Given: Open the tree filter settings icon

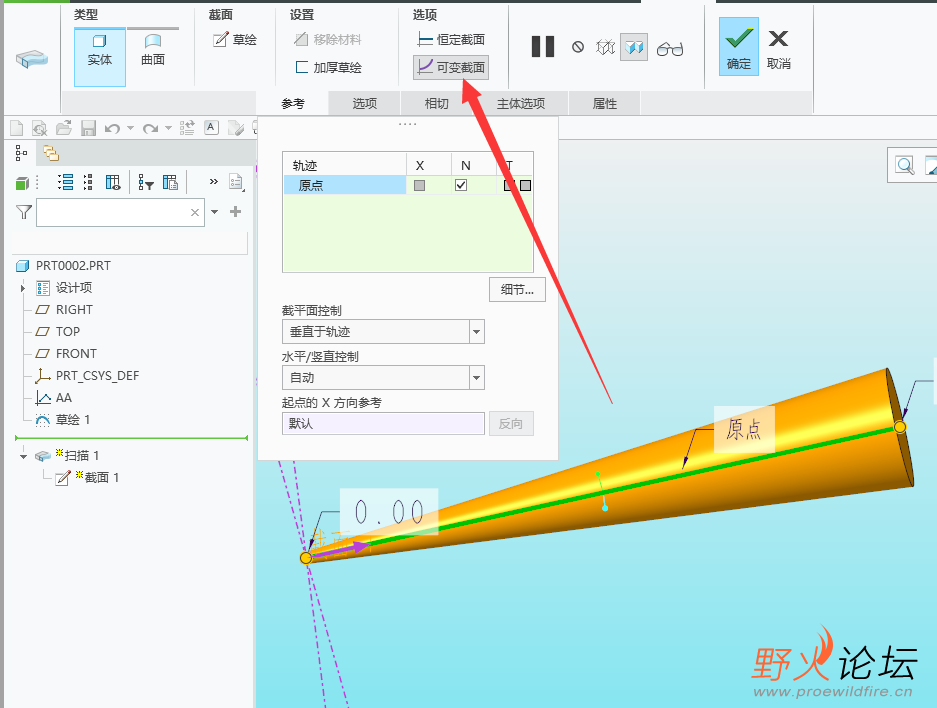Looking at the screenshot, I should [146, 182].
